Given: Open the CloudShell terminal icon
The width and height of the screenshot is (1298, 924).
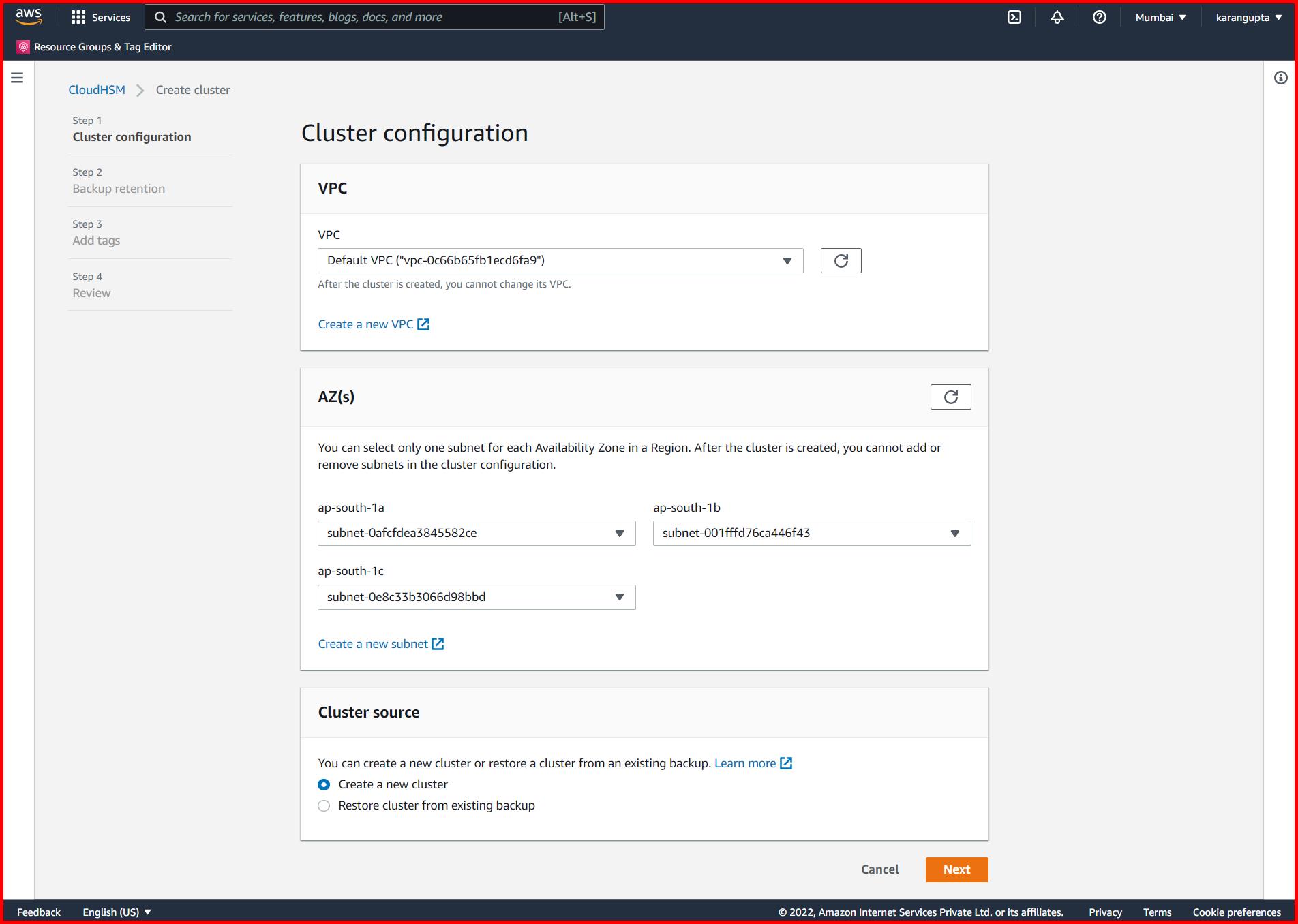Looking at the screenshot, I should pos(1015,17).
